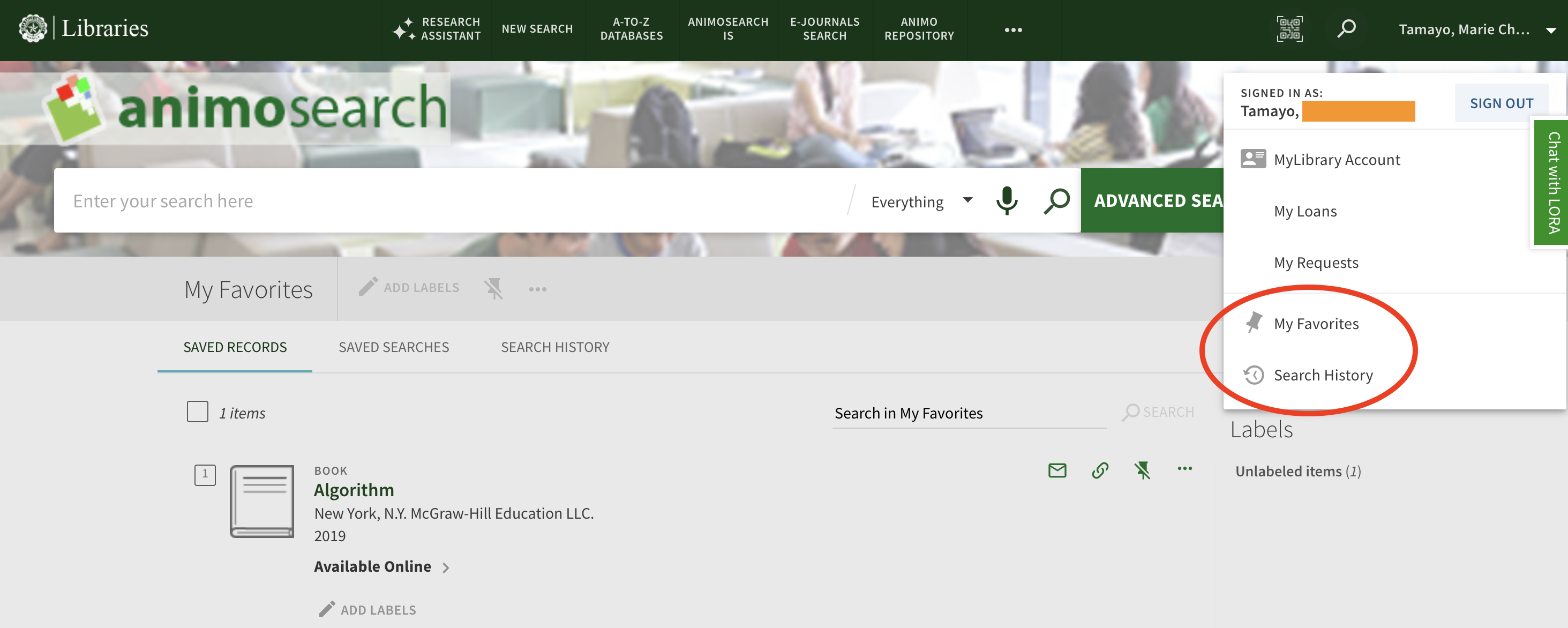Click the search bar magnifier icon
1568x628 pixels.
tap(1056, 200)
